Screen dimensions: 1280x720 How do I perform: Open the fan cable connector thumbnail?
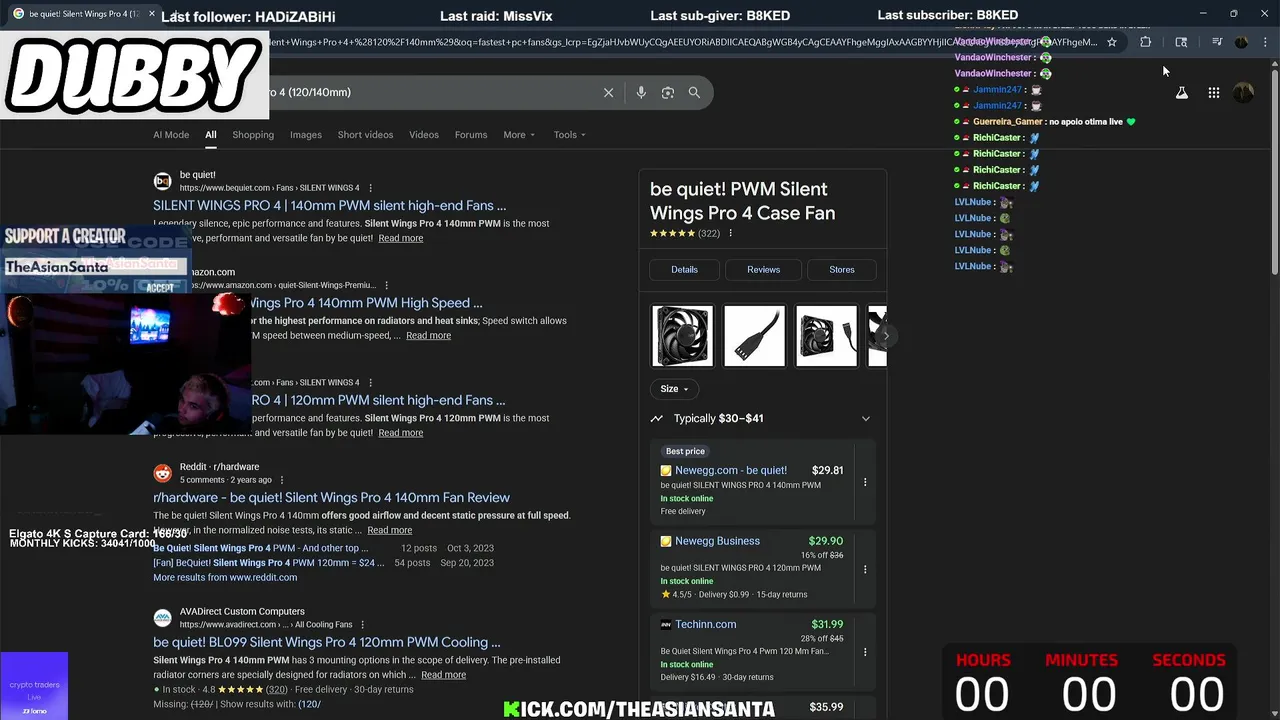[x=754, y=336]
